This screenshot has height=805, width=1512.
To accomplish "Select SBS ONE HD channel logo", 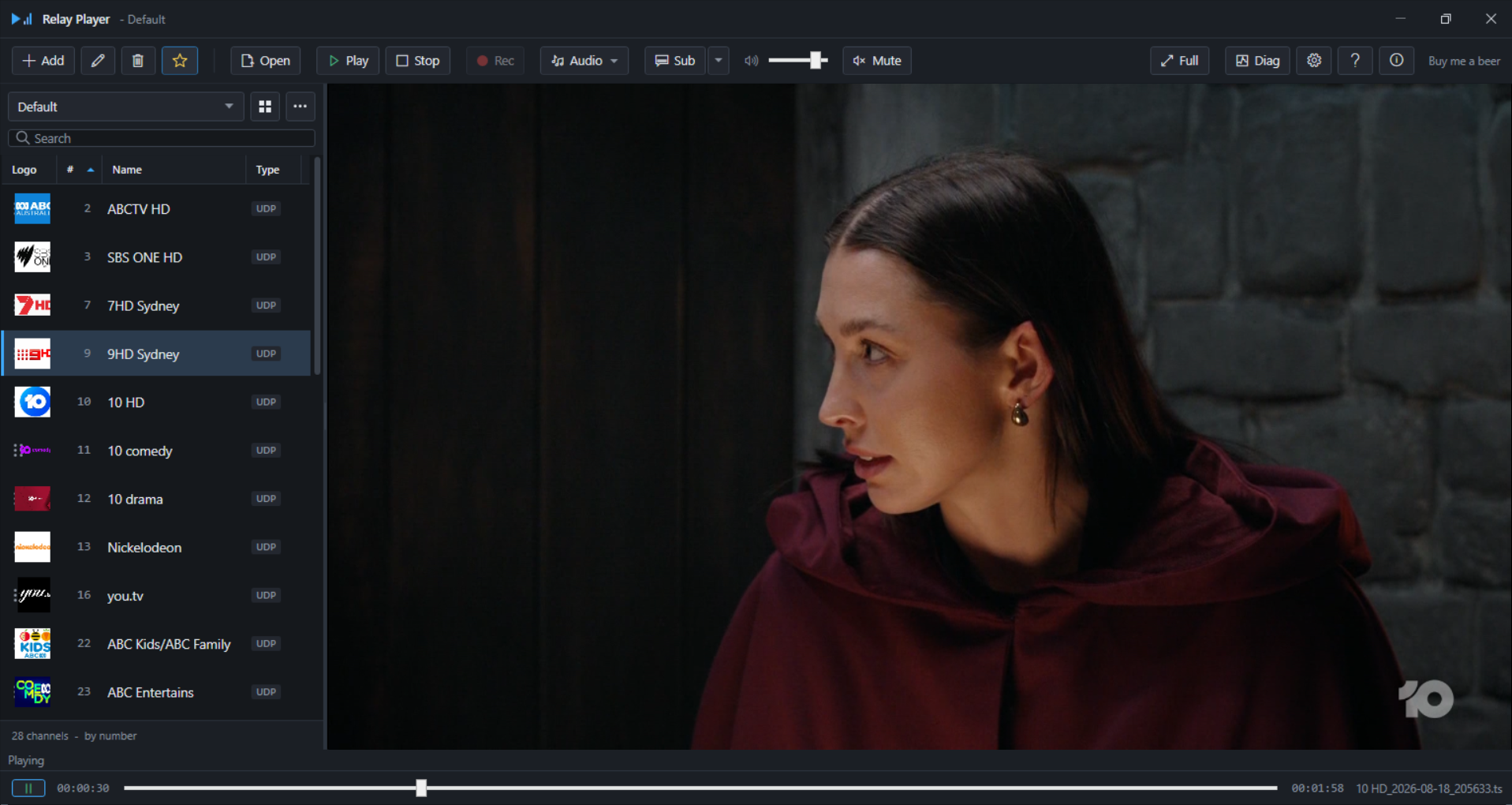I will point(32,257).
